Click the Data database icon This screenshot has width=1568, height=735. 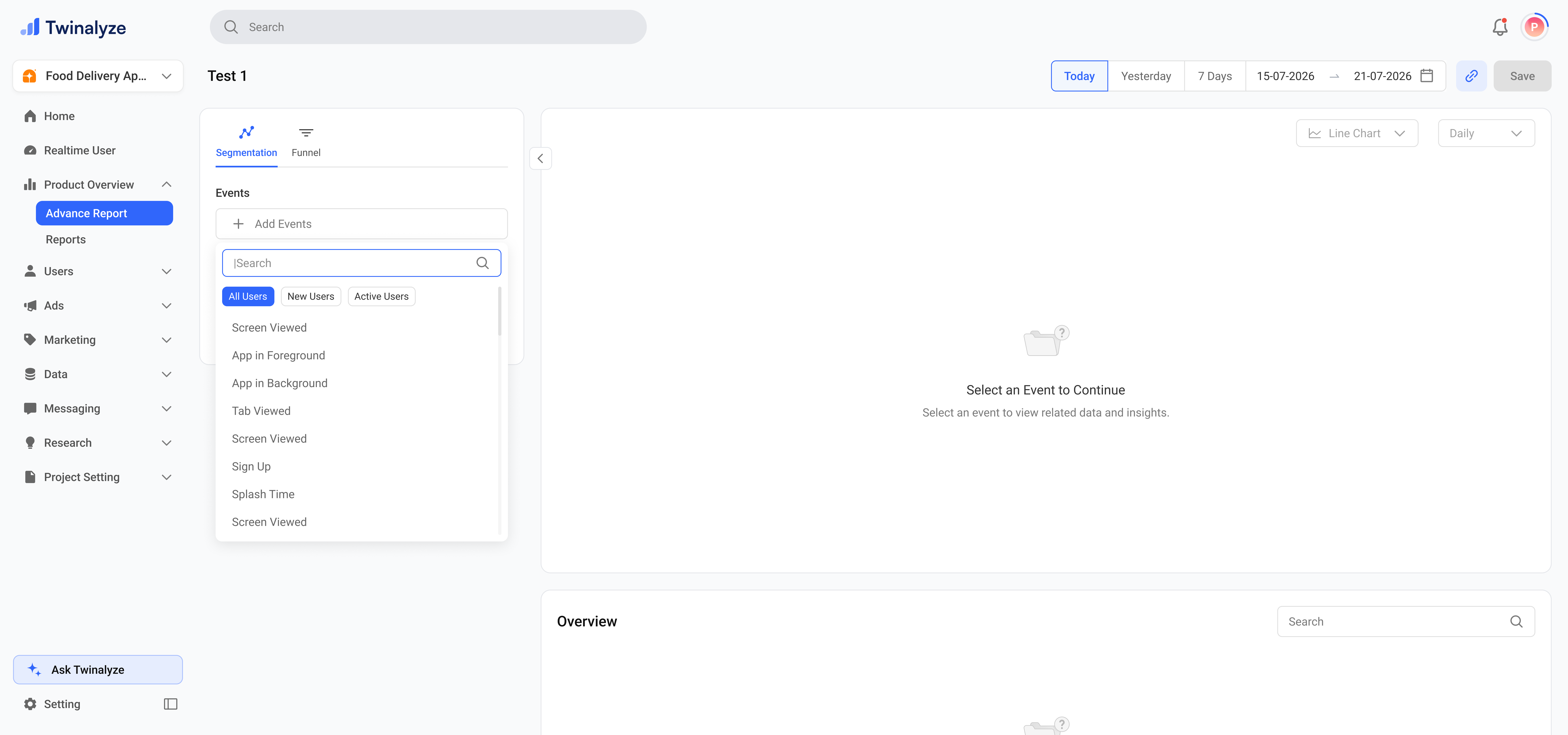[30, 374]
